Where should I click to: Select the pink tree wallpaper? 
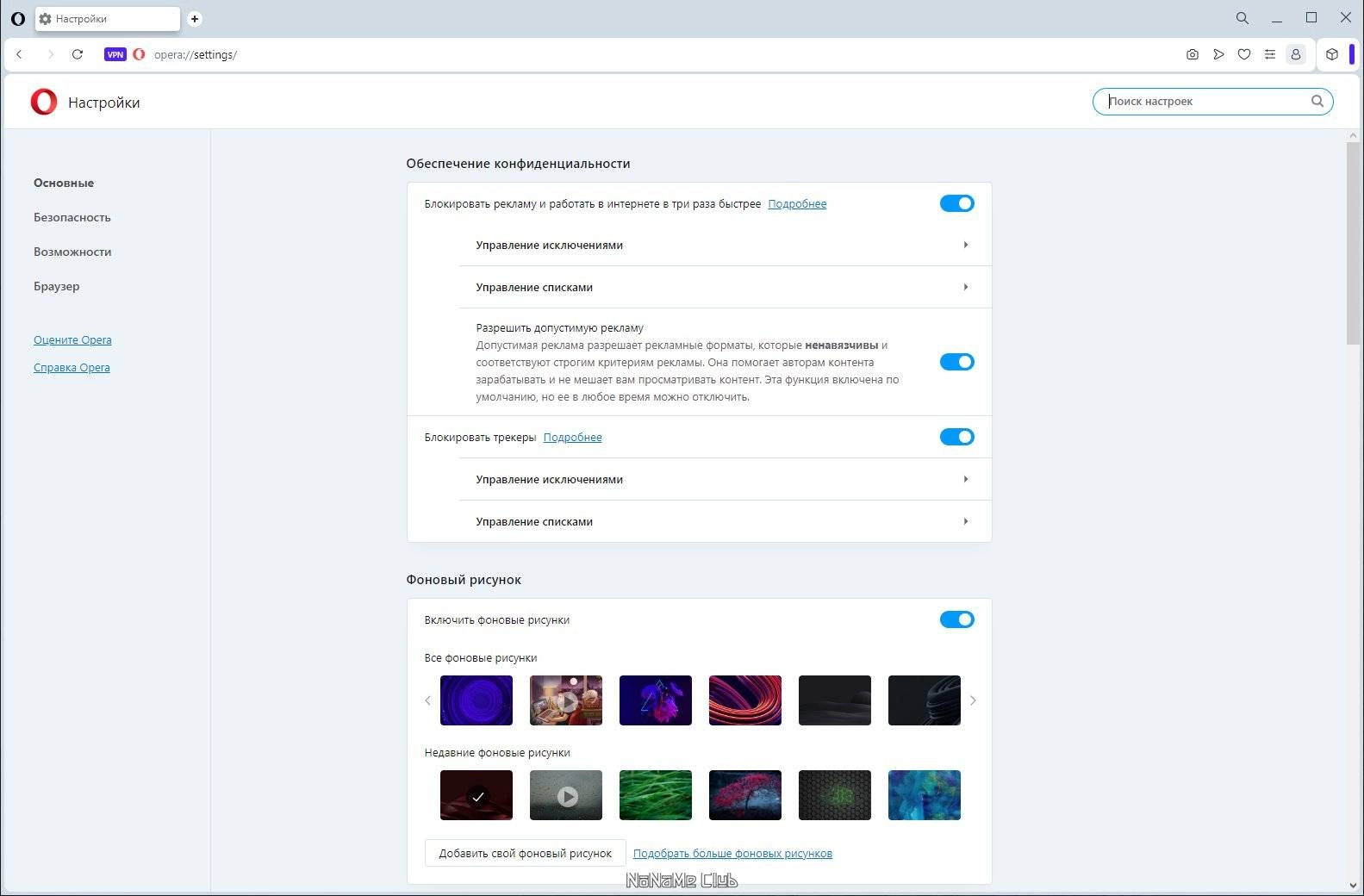(745, 795)
